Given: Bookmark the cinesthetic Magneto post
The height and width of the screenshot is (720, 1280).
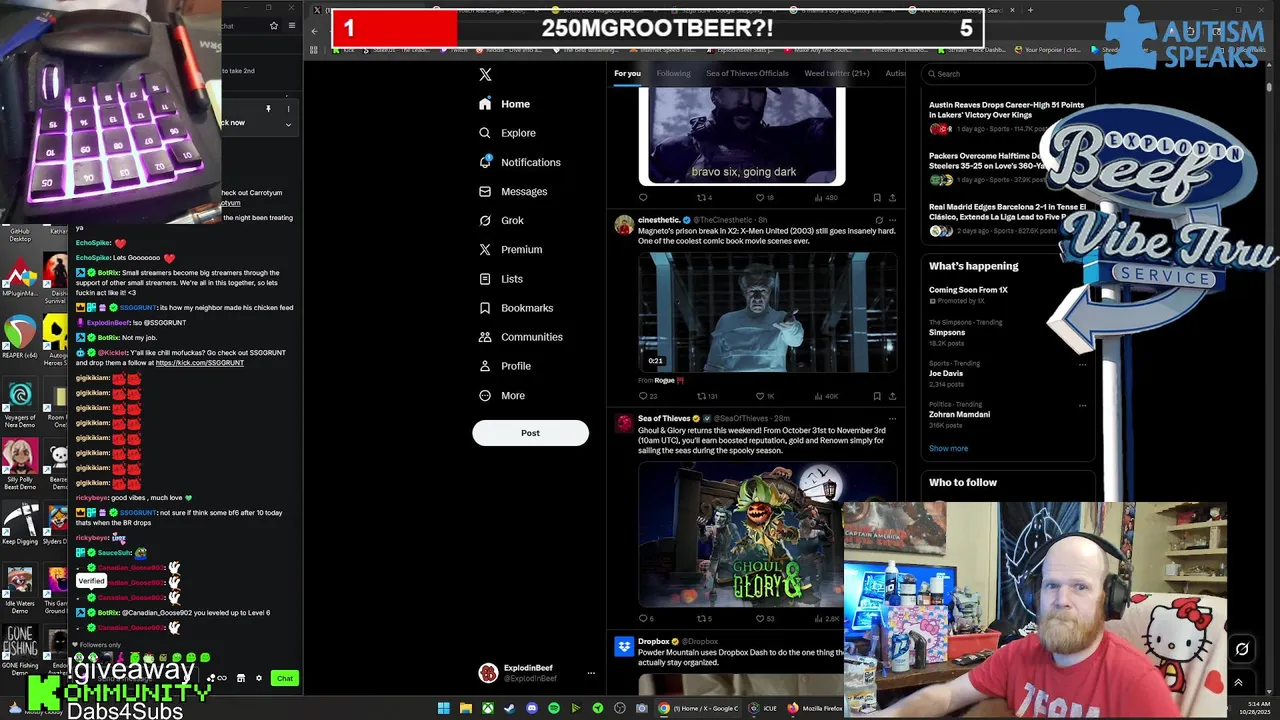Looking at the screenshot, I should click(x=877, y=396).
